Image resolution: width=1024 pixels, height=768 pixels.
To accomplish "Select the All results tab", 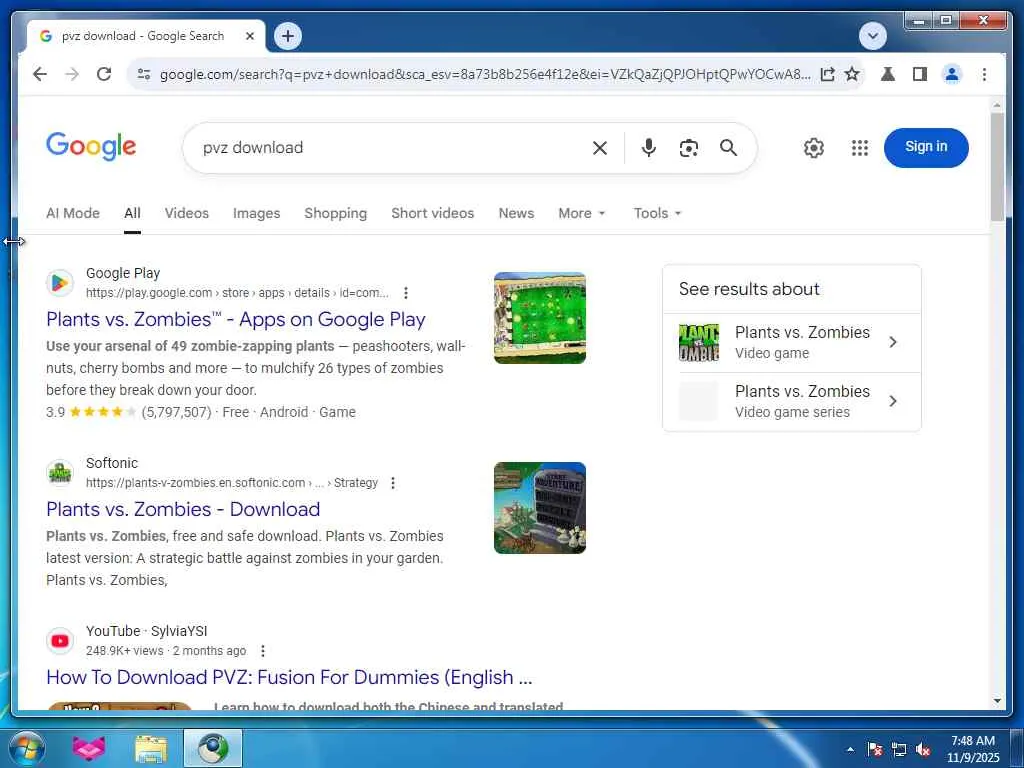I will coord(132,213).
